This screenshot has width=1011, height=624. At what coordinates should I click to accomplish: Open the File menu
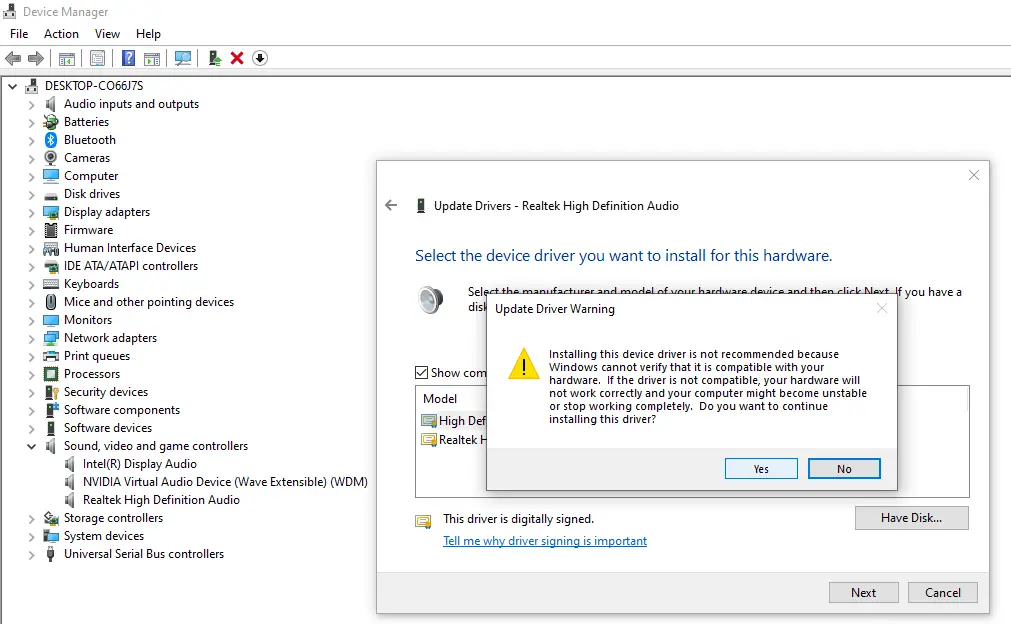[19, 34]
